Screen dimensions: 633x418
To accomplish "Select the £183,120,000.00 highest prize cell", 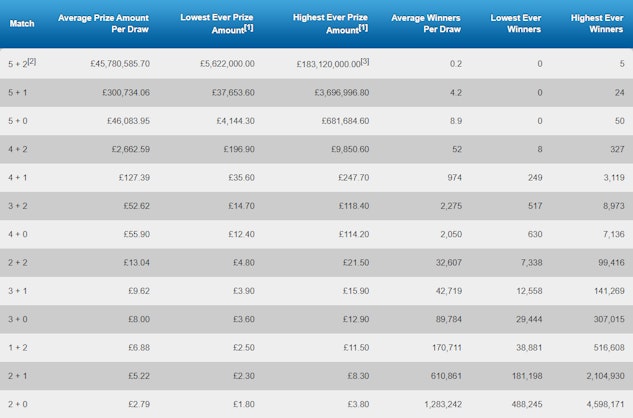I will pyautogui.click(x=329, y=64).
